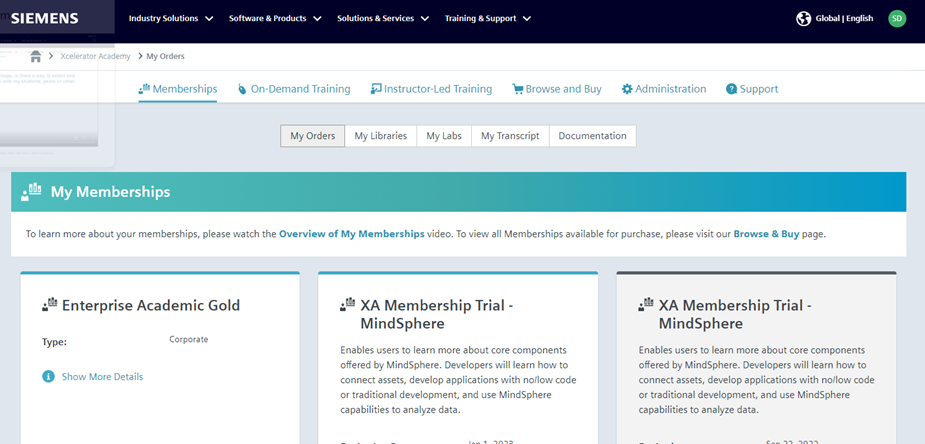Click the Instructor-Led Training icon

coord(376,89)
